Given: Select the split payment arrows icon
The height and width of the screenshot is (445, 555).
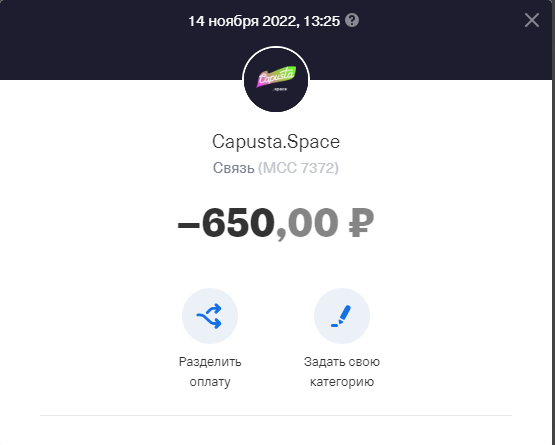Looking at the screenshot, I should coord(210,316).
